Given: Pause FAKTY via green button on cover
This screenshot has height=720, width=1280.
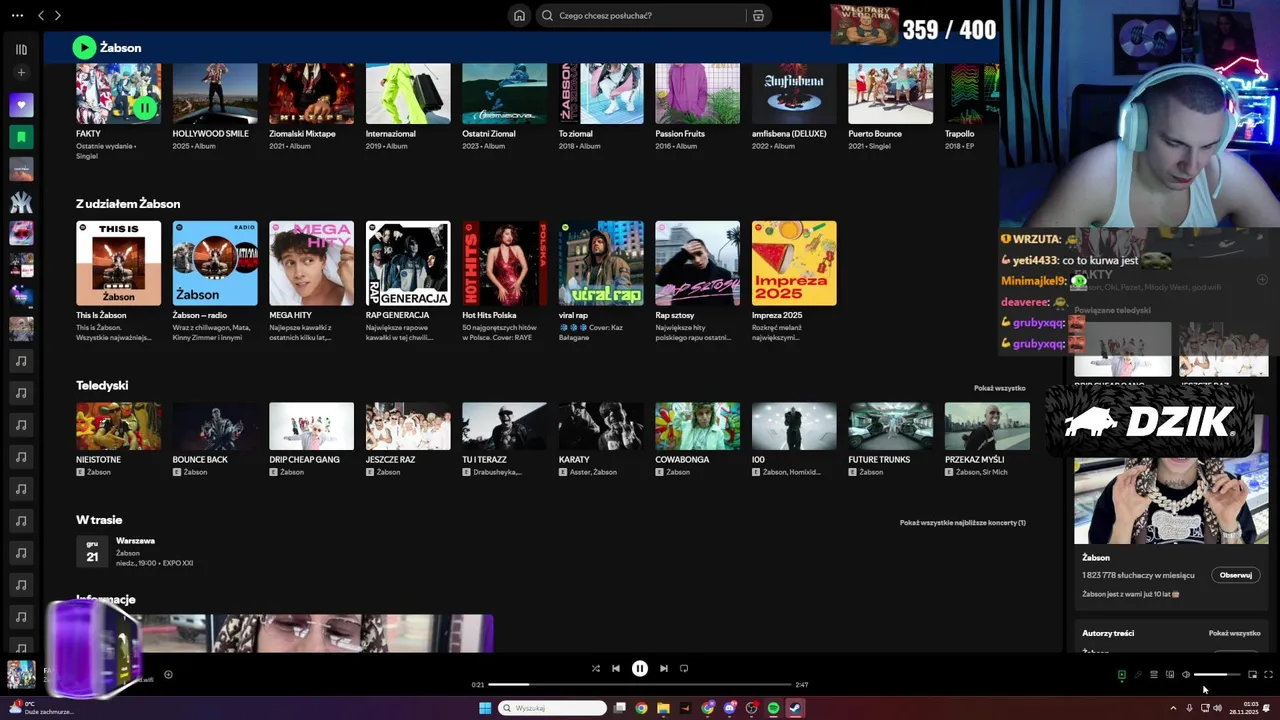Looking at the screenshot, I should 145,107.
